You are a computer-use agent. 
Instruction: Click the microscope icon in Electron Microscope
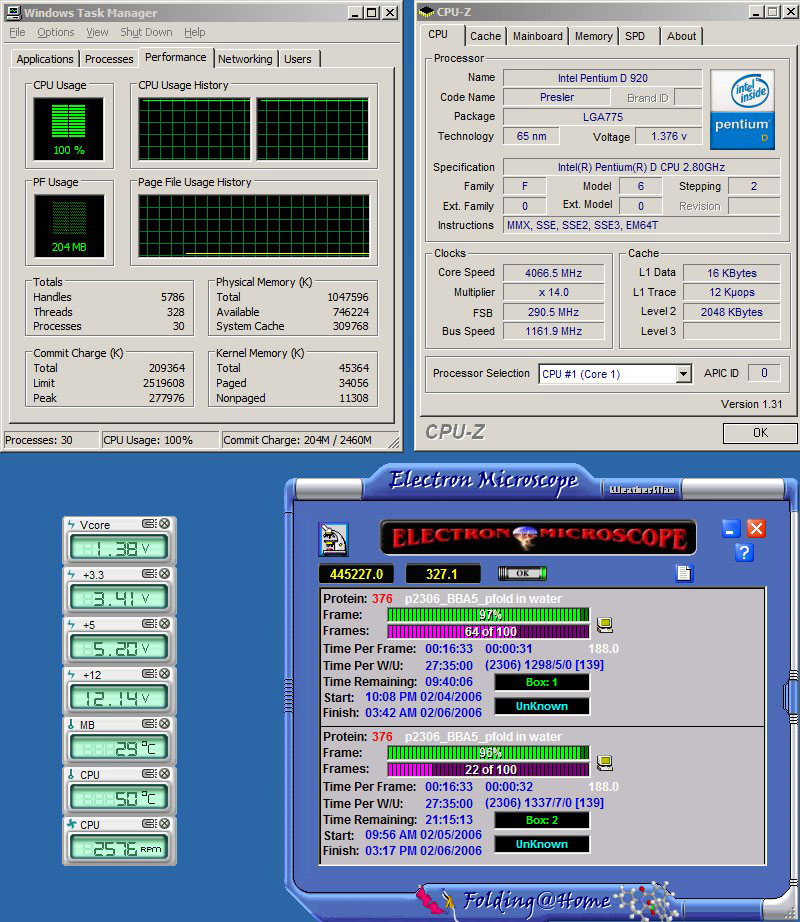(333, 539)
